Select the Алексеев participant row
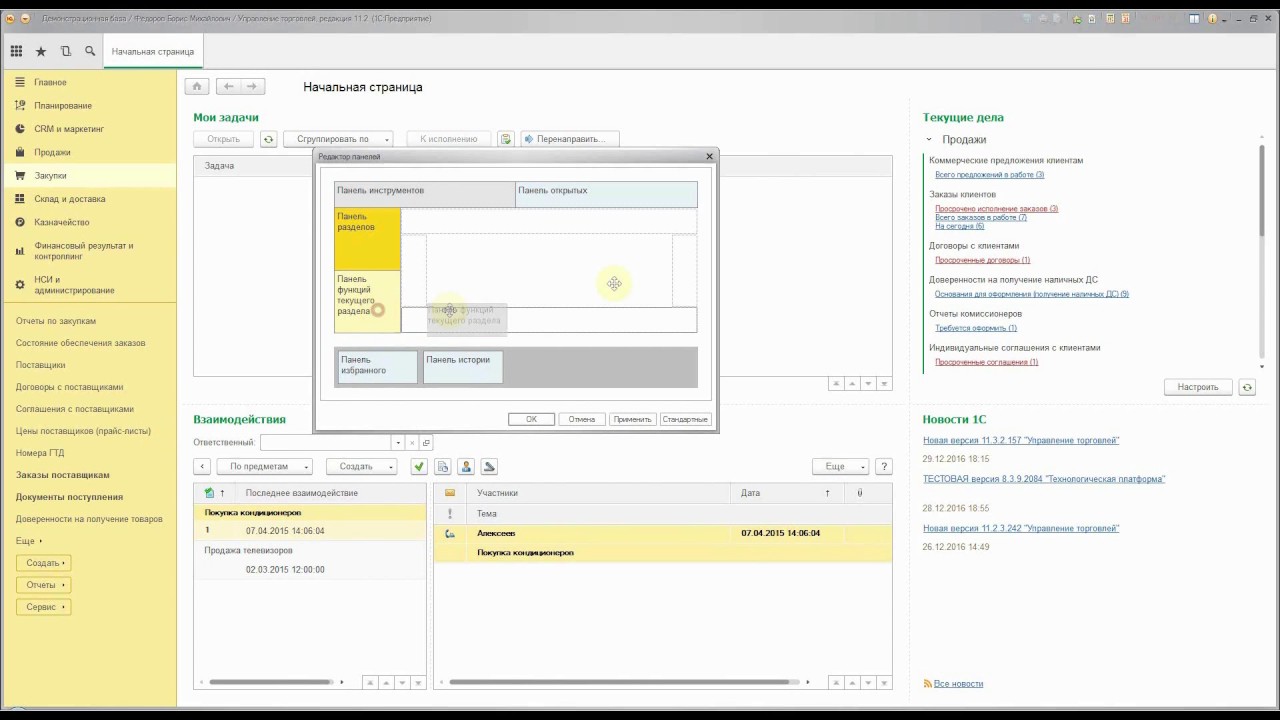This screenshot has height=720, width=1280. (662, 533)
